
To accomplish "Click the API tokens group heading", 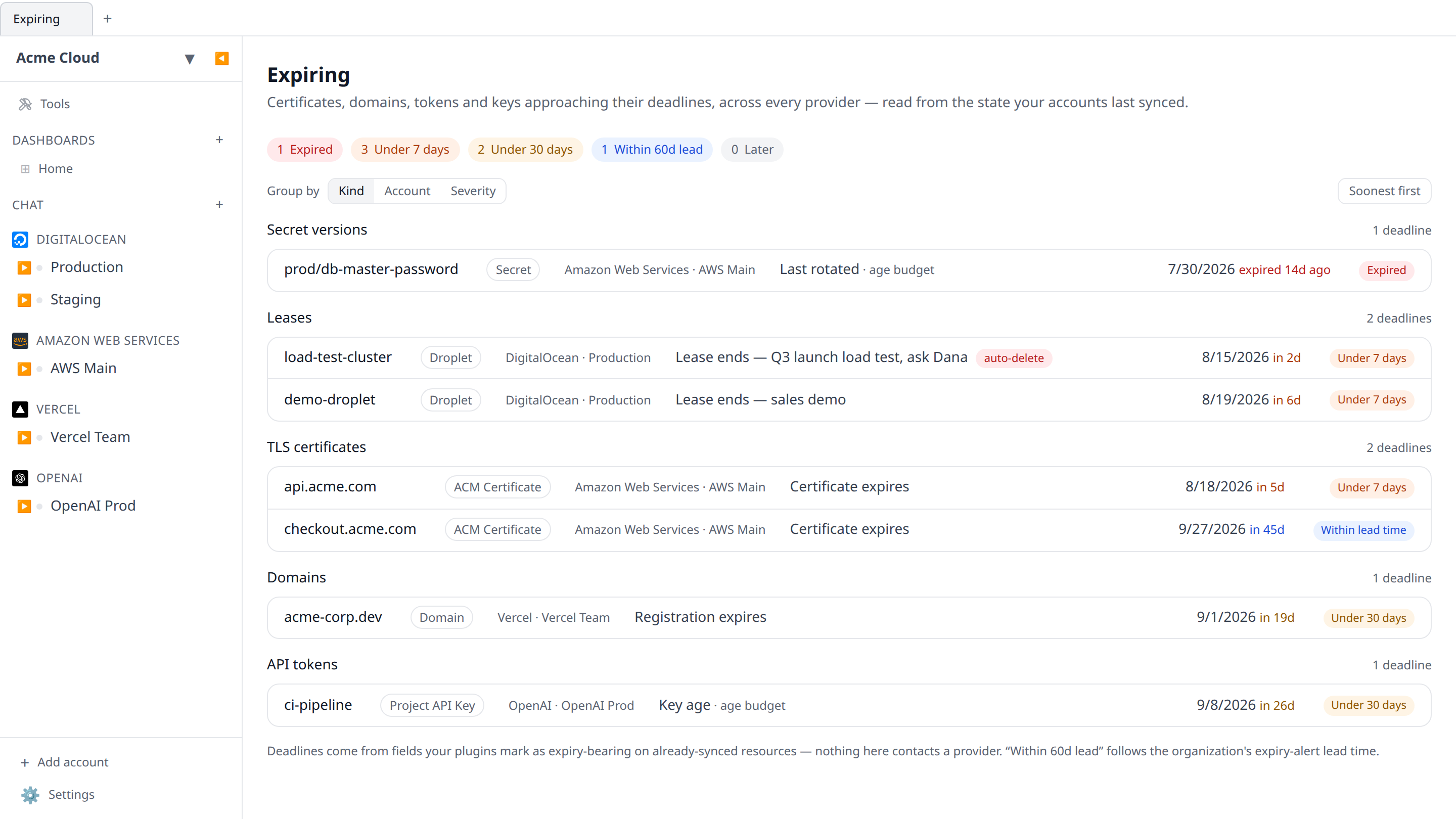I will [302, 665].
